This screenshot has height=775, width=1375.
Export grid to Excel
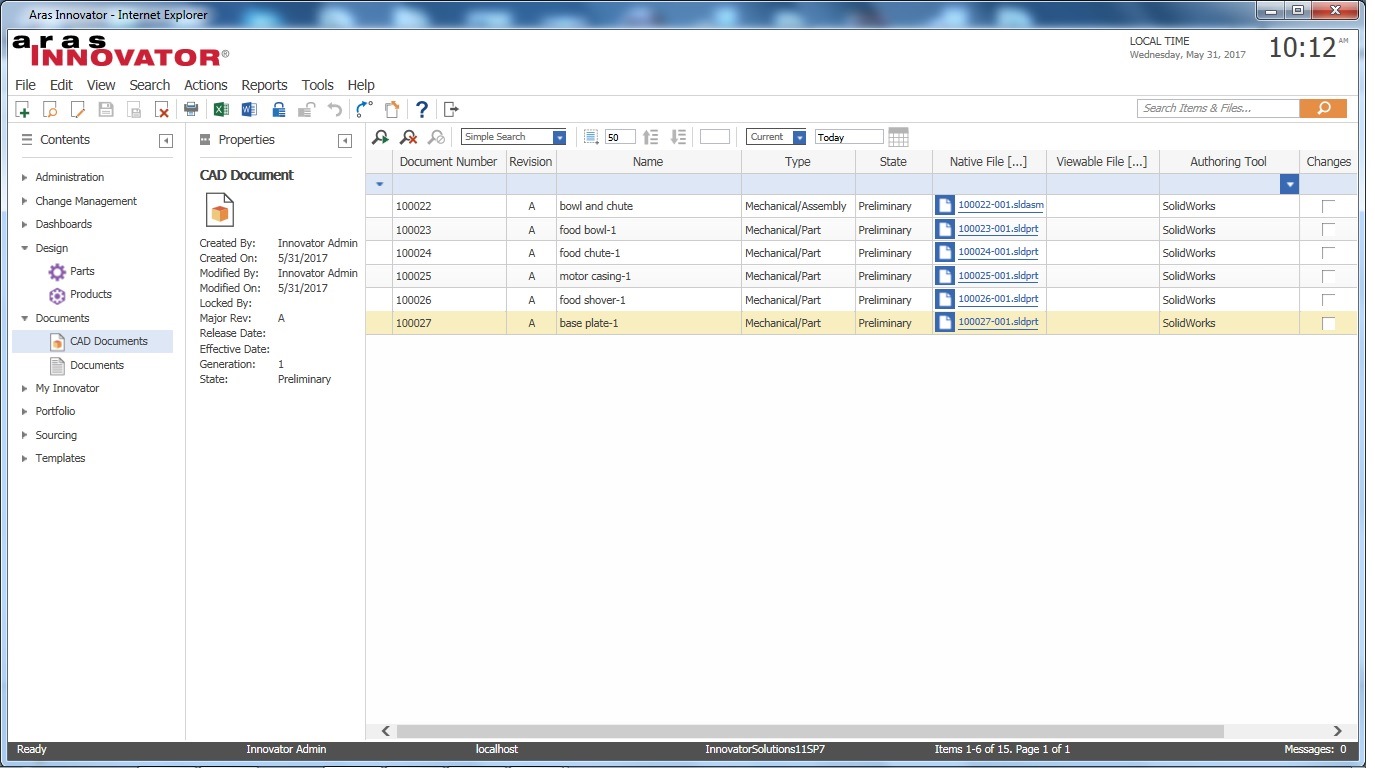pos(222,109)
